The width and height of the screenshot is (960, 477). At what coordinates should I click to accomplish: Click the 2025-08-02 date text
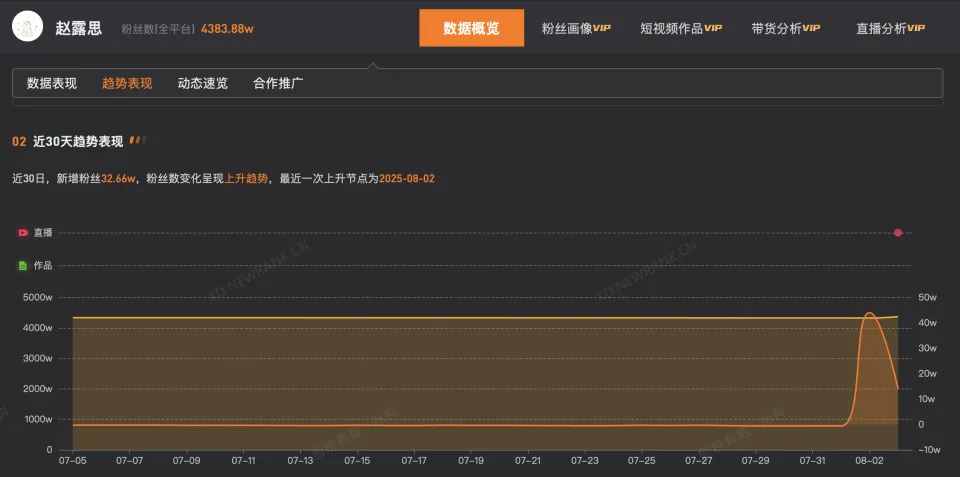pos(407,179)
